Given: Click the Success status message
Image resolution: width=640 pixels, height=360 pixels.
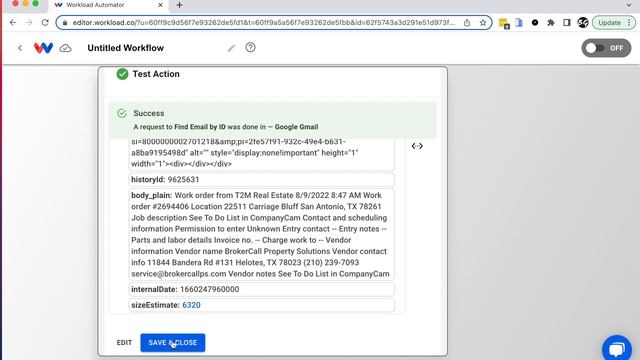Looking at the screenshot, I should pos(273,120).
